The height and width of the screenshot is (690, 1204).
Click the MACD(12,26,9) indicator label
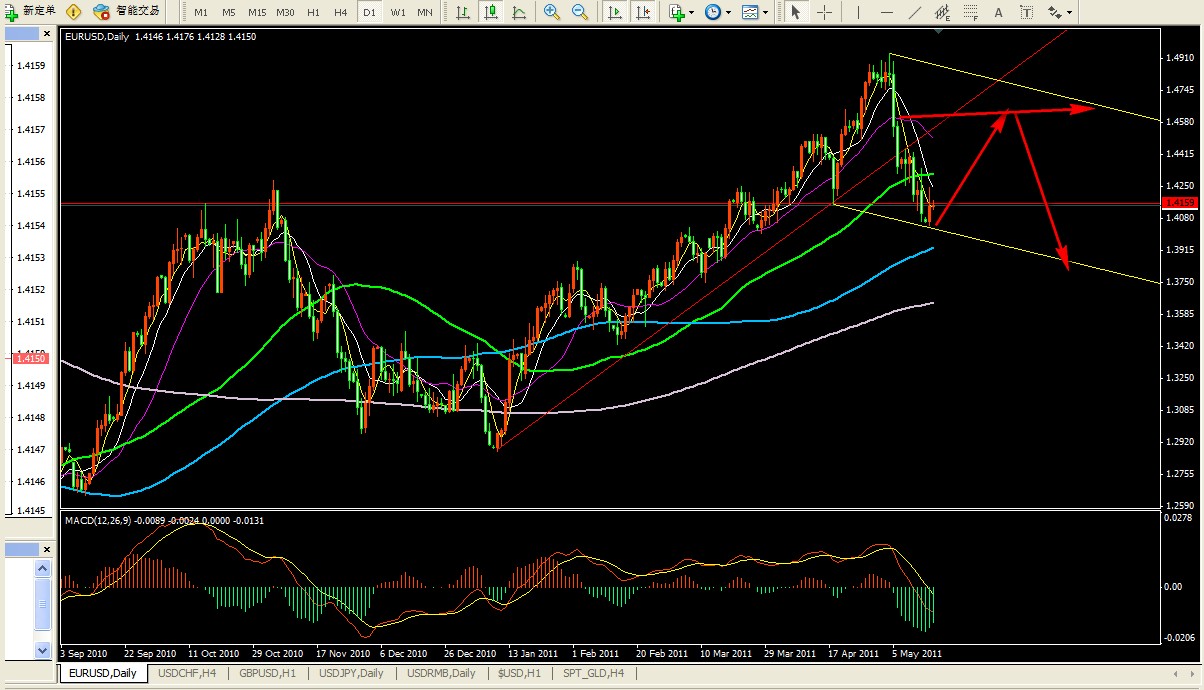100,520
